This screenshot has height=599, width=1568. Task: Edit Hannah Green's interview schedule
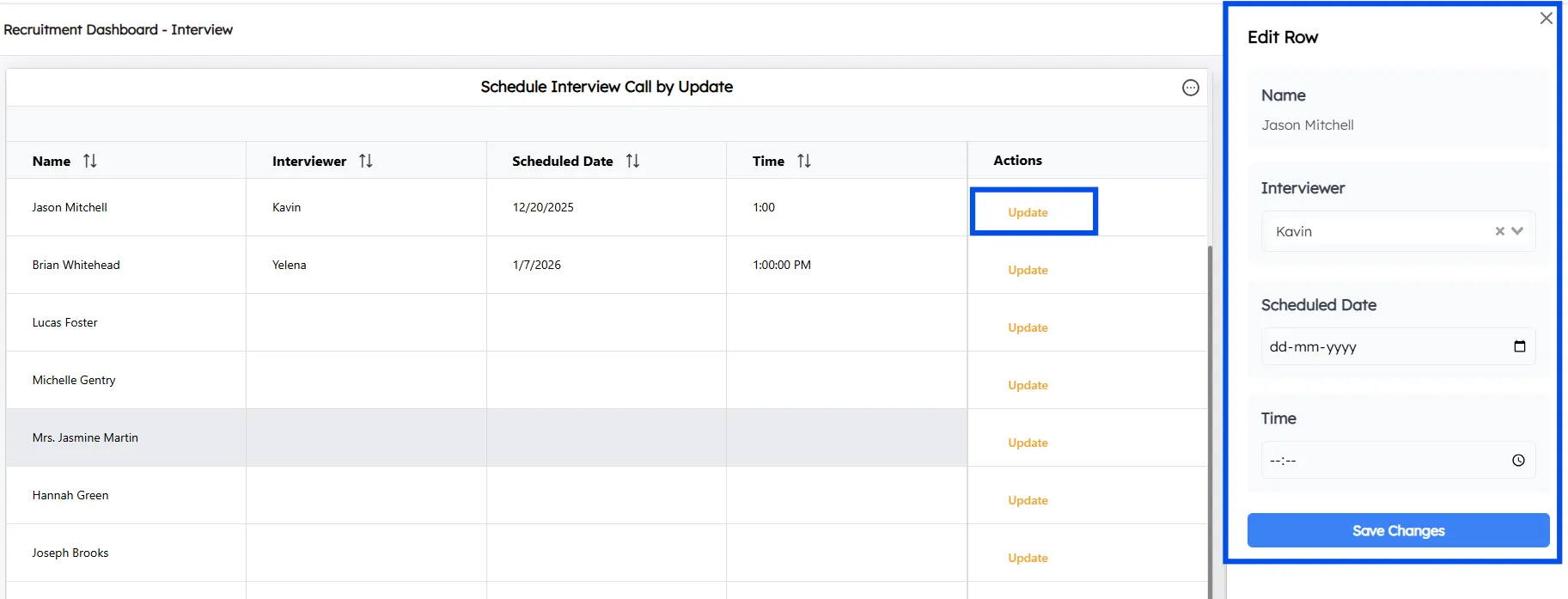pyautogui.click(x=1028, y=500)
